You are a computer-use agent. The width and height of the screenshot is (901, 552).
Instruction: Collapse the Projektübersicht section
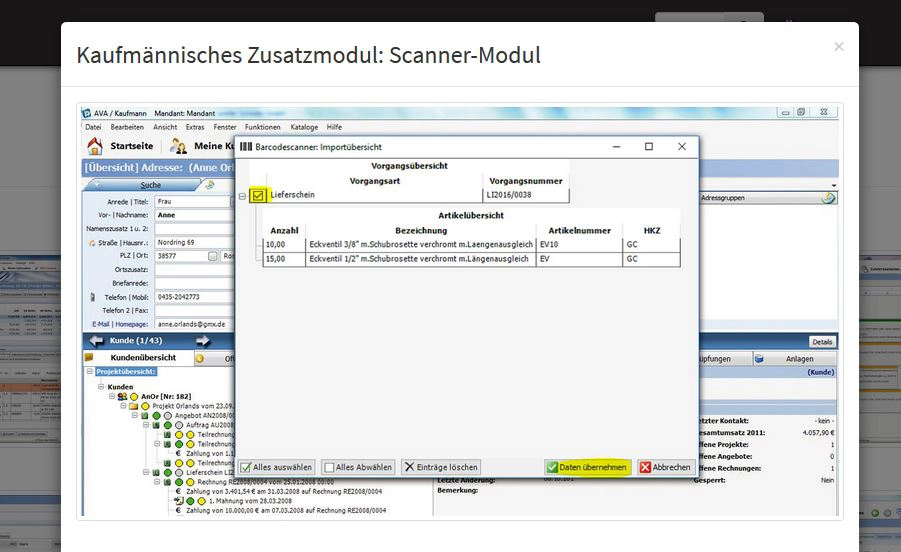(89, 371)
